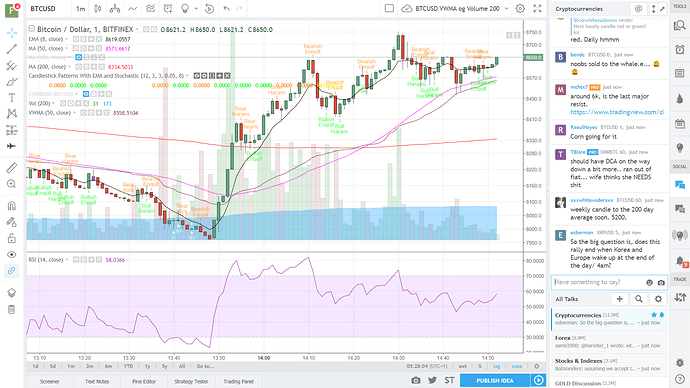Click the PUBLISH IDEA button

tap(495, 381)
